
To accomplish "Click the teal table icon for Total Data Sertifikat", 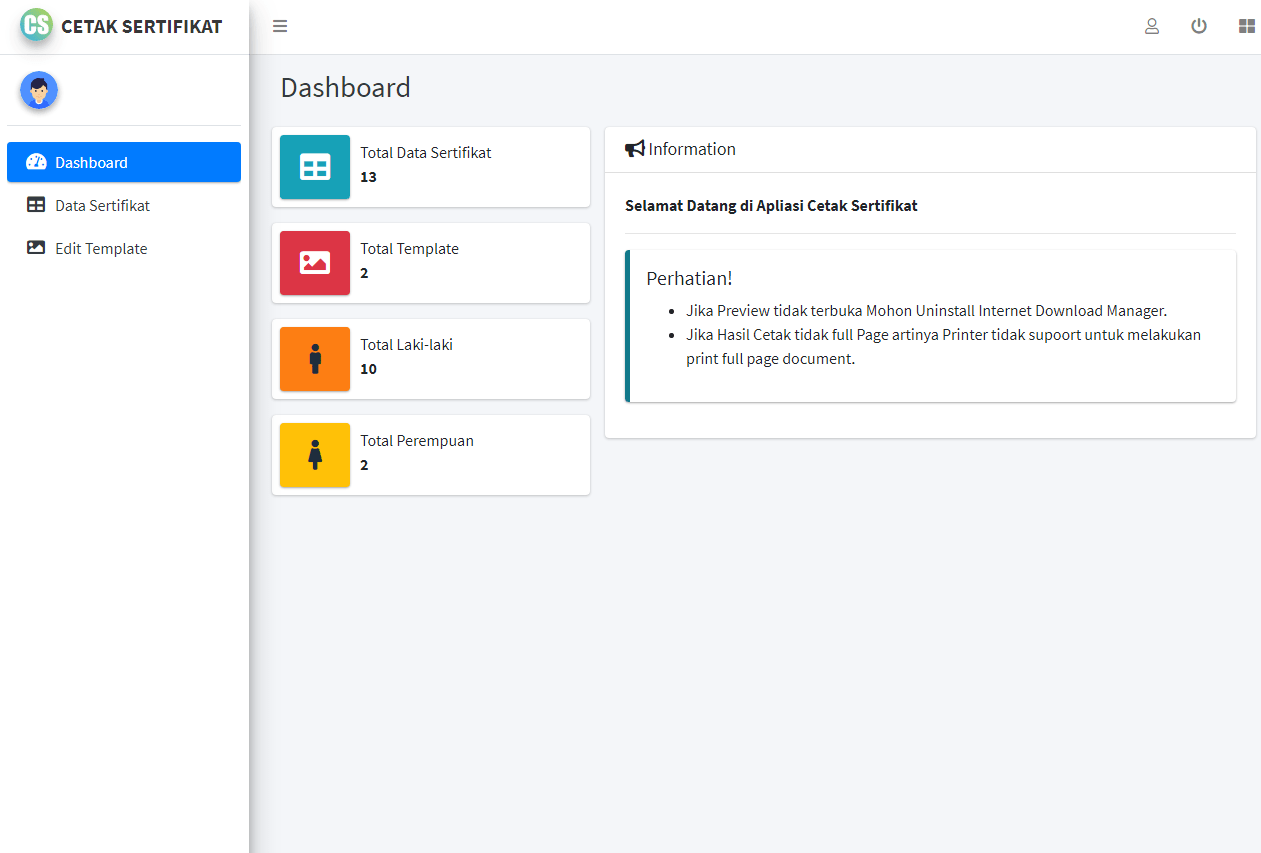I will 315,167.
